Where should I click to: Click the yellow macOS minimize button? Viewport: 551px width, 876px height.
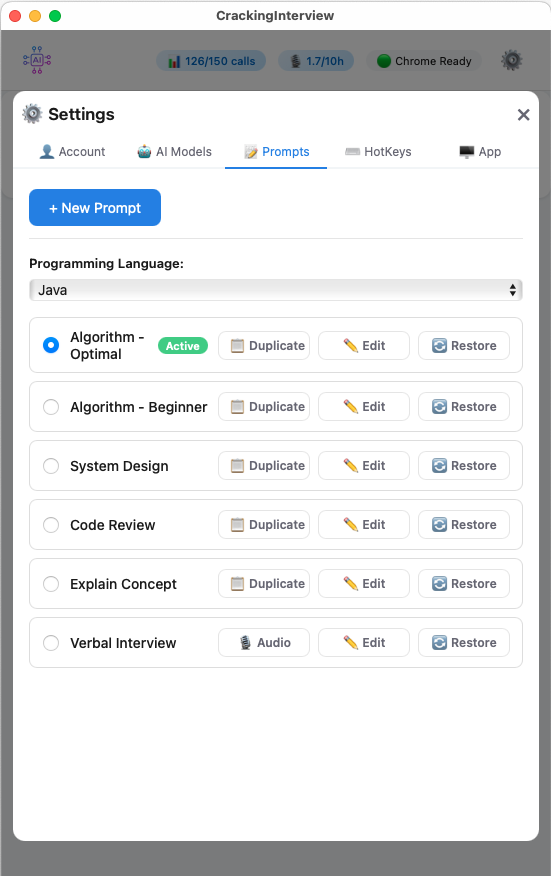click(x=35, y=16)
